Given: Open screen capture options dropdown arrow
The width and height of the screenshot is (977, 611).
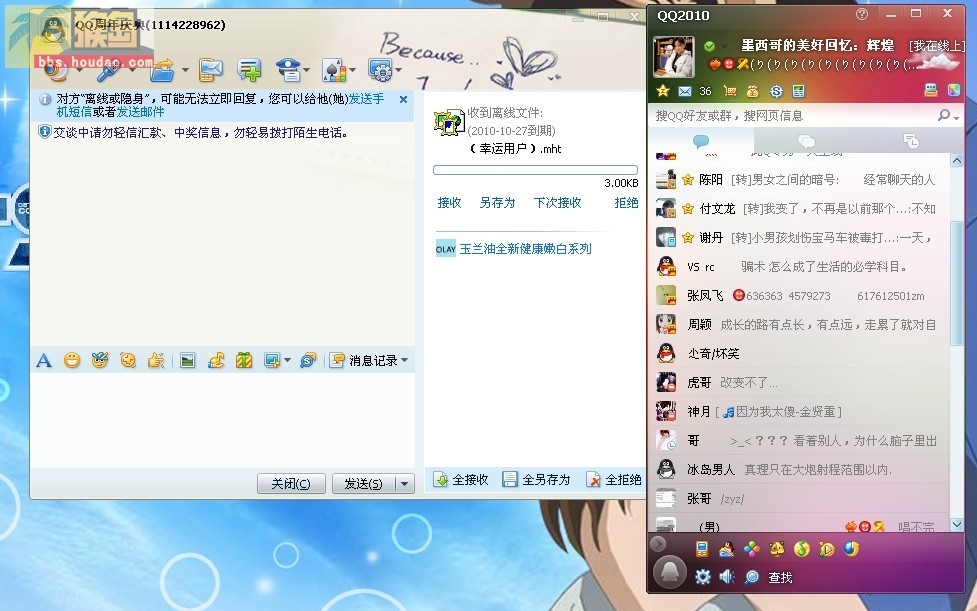Looking at the screenshot, I should (287, 361).
